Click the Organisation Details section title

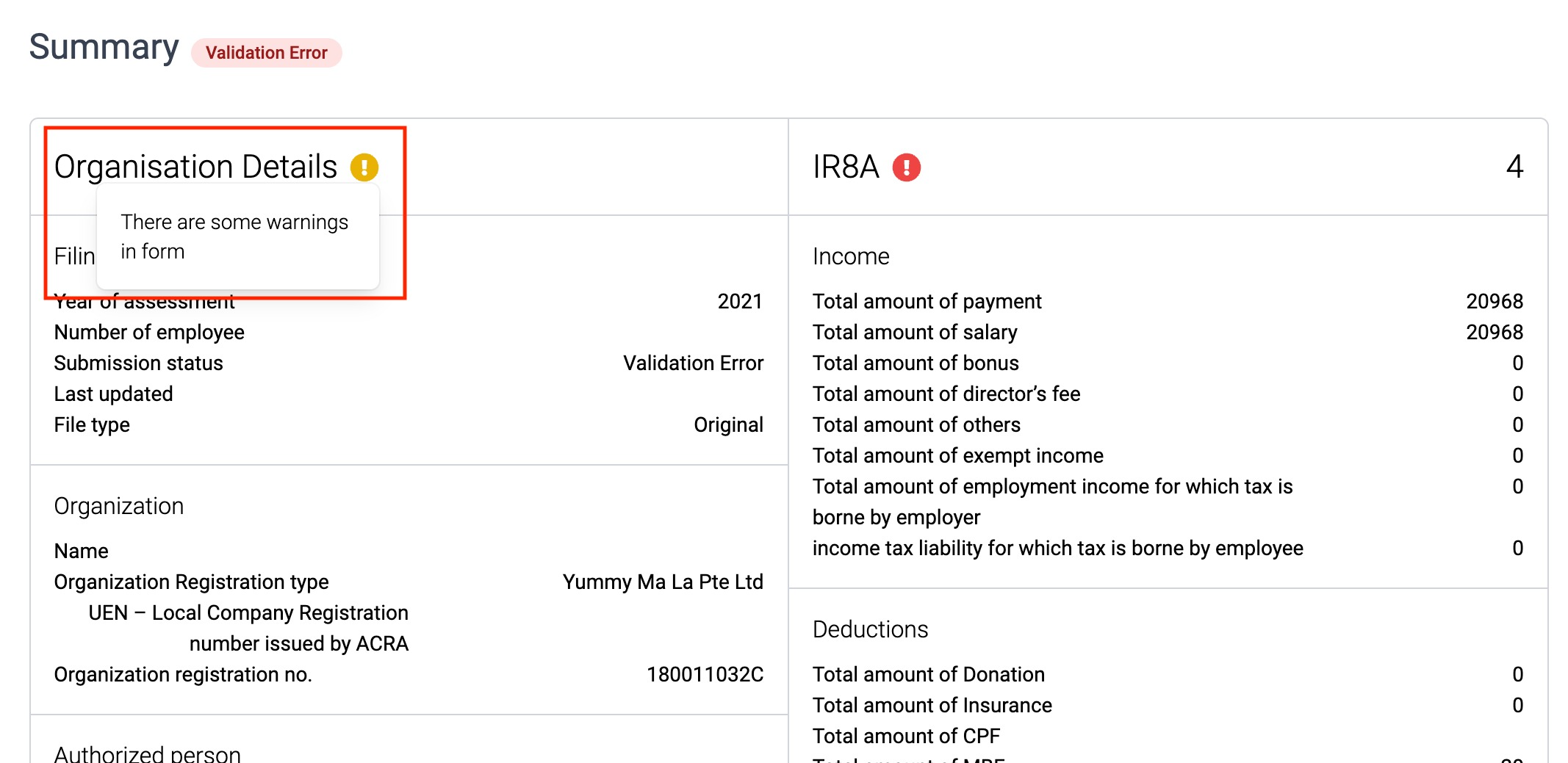pyautogui.click(x=195, y=167)
